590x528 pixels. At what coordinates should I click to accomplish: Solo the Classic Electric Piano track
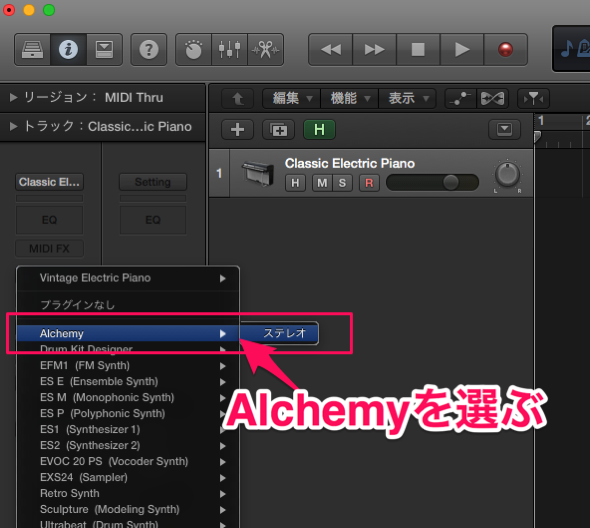[342, 183]
